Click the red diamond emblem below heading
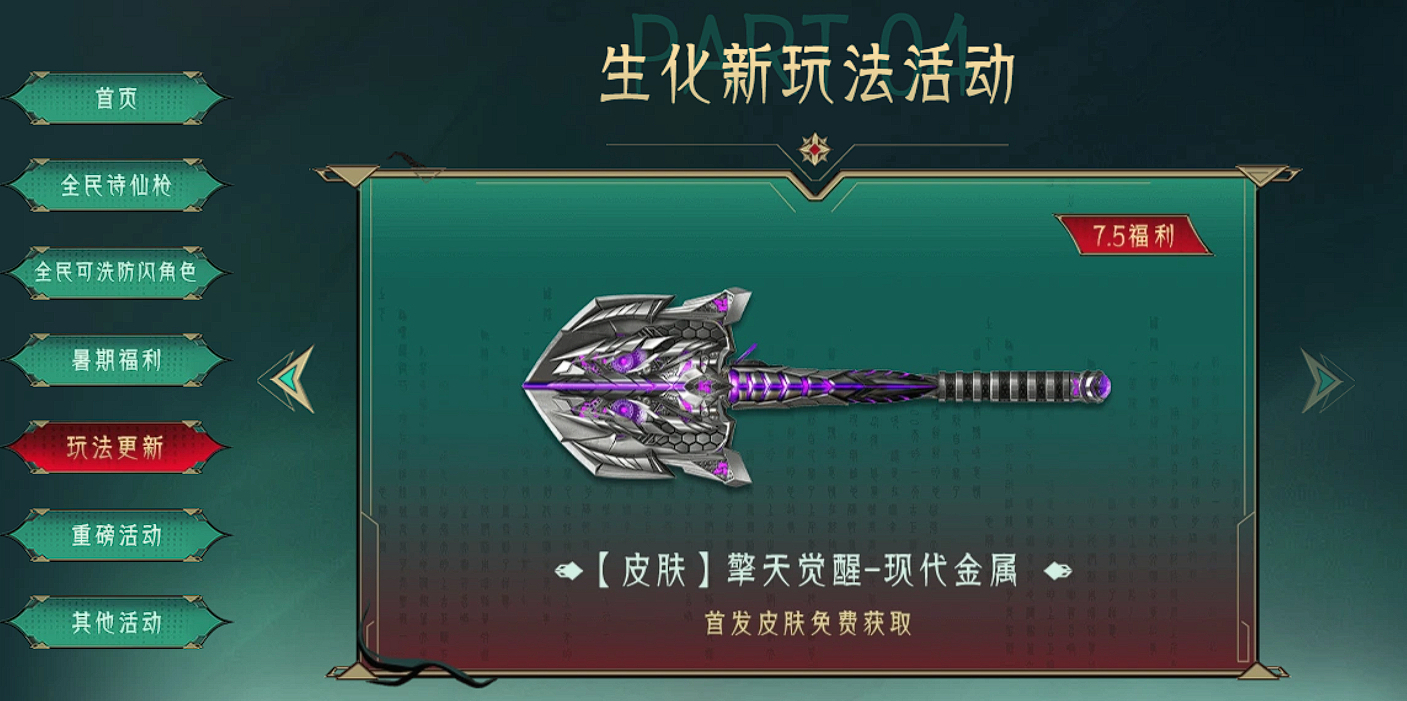Image resolution: width=1407 pixels, height=701 pixels. [x=817, y=151]
